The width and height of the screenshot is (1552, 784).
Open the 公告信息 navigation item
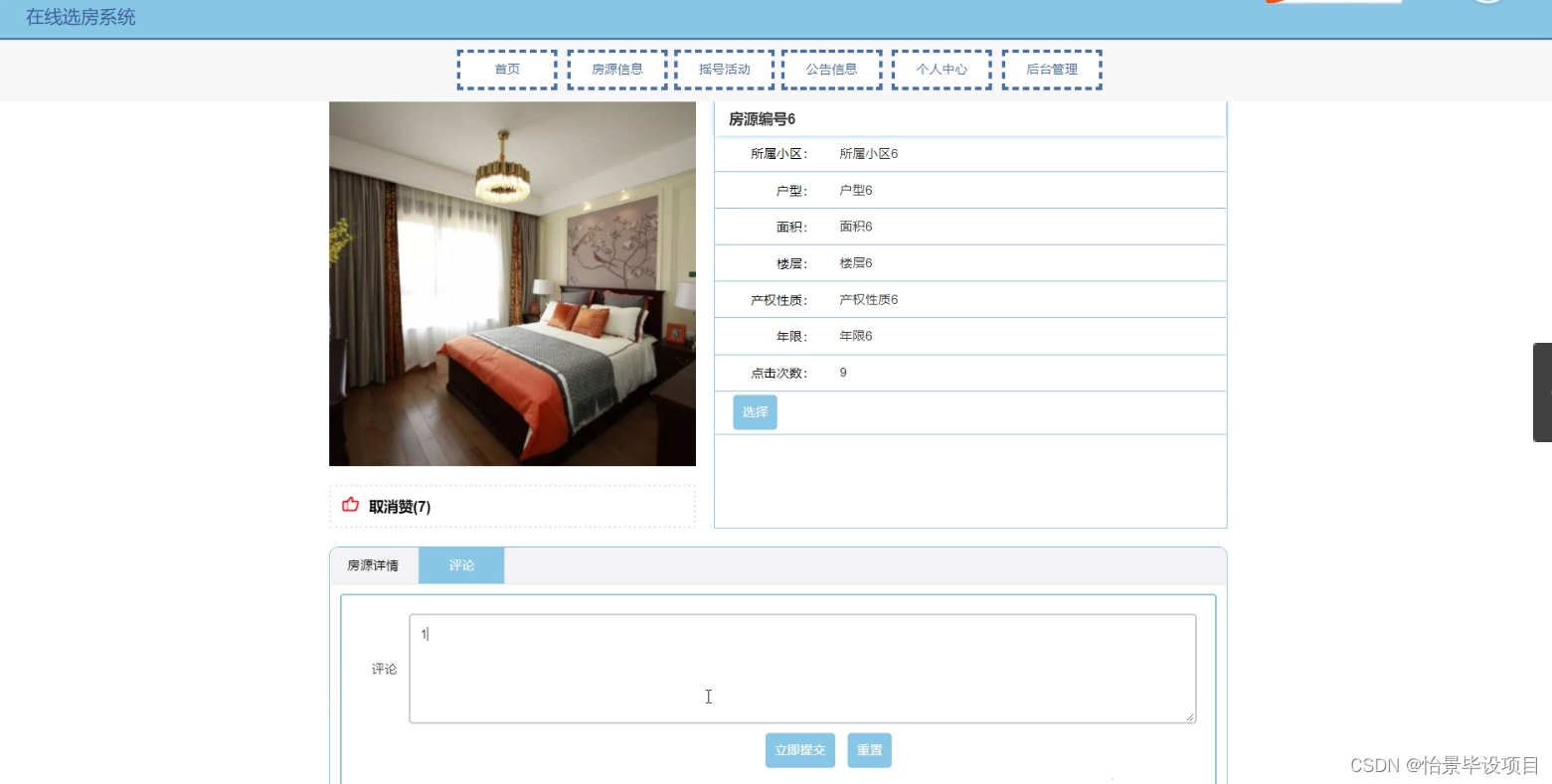(831, 69)
